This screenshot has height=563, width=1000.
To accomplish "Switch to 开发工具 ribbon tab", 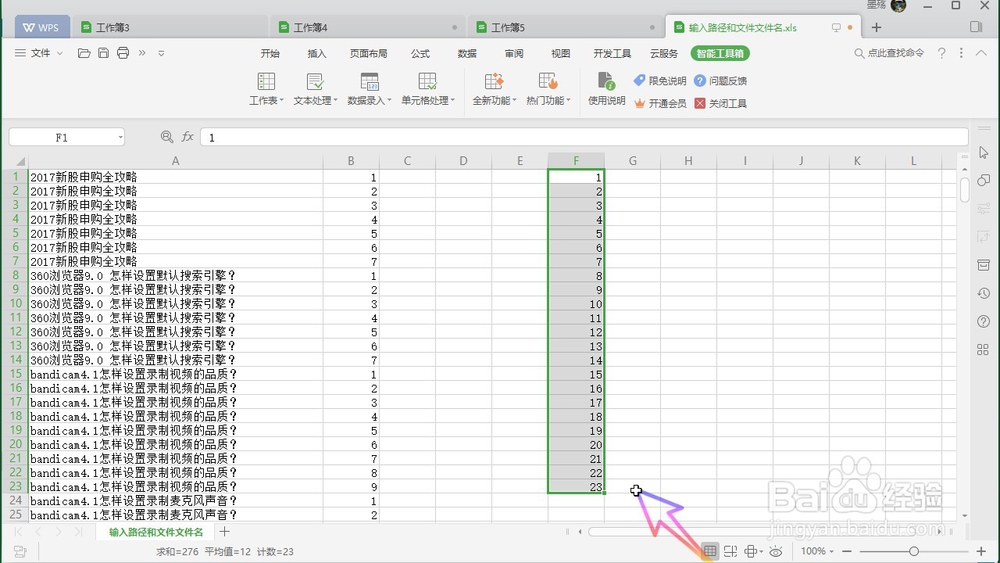I will (612, 54).
